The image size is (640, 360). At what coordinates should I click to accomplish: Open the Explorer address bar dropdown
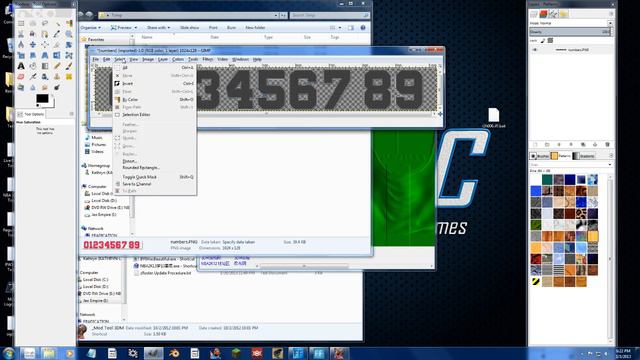pyautogui.click(x=276, y=15)
